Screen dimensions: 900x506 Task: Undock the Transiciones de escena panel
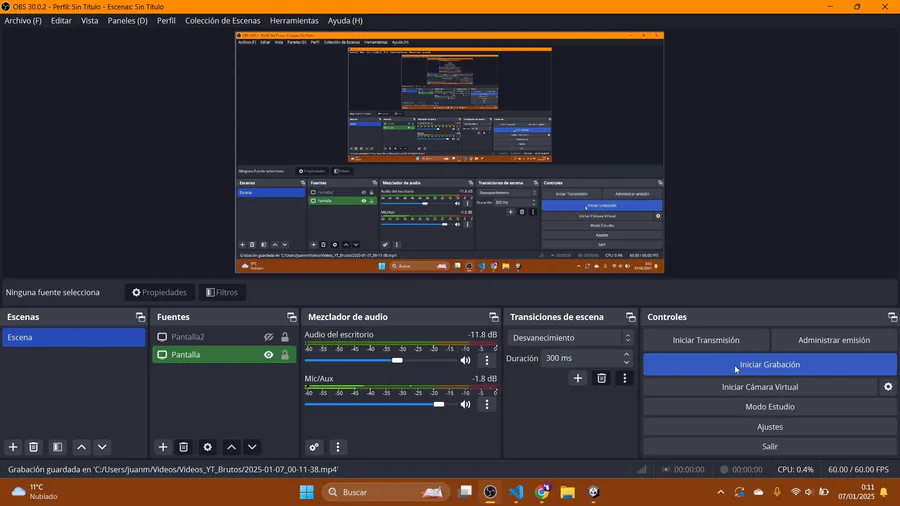[631, 317]
